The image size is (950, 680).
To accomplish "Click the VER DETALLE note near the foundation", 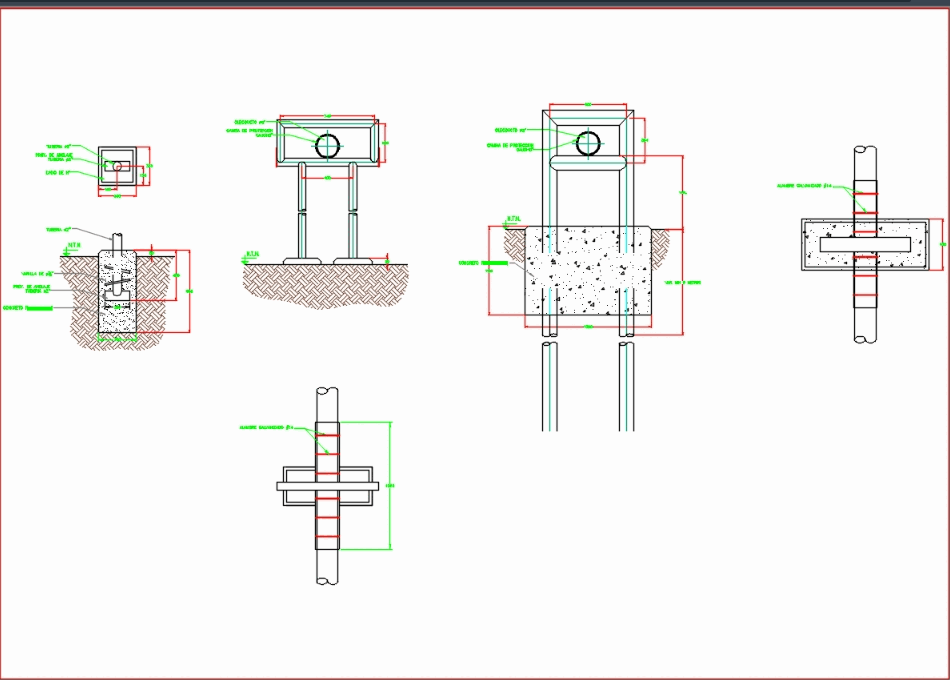I will click(681, 281).
